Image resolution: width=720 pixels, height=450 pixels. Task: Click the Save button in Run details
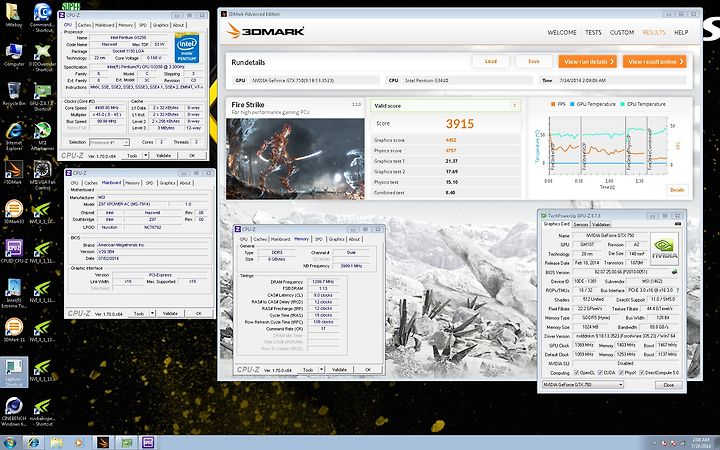[x=534, y=62]
